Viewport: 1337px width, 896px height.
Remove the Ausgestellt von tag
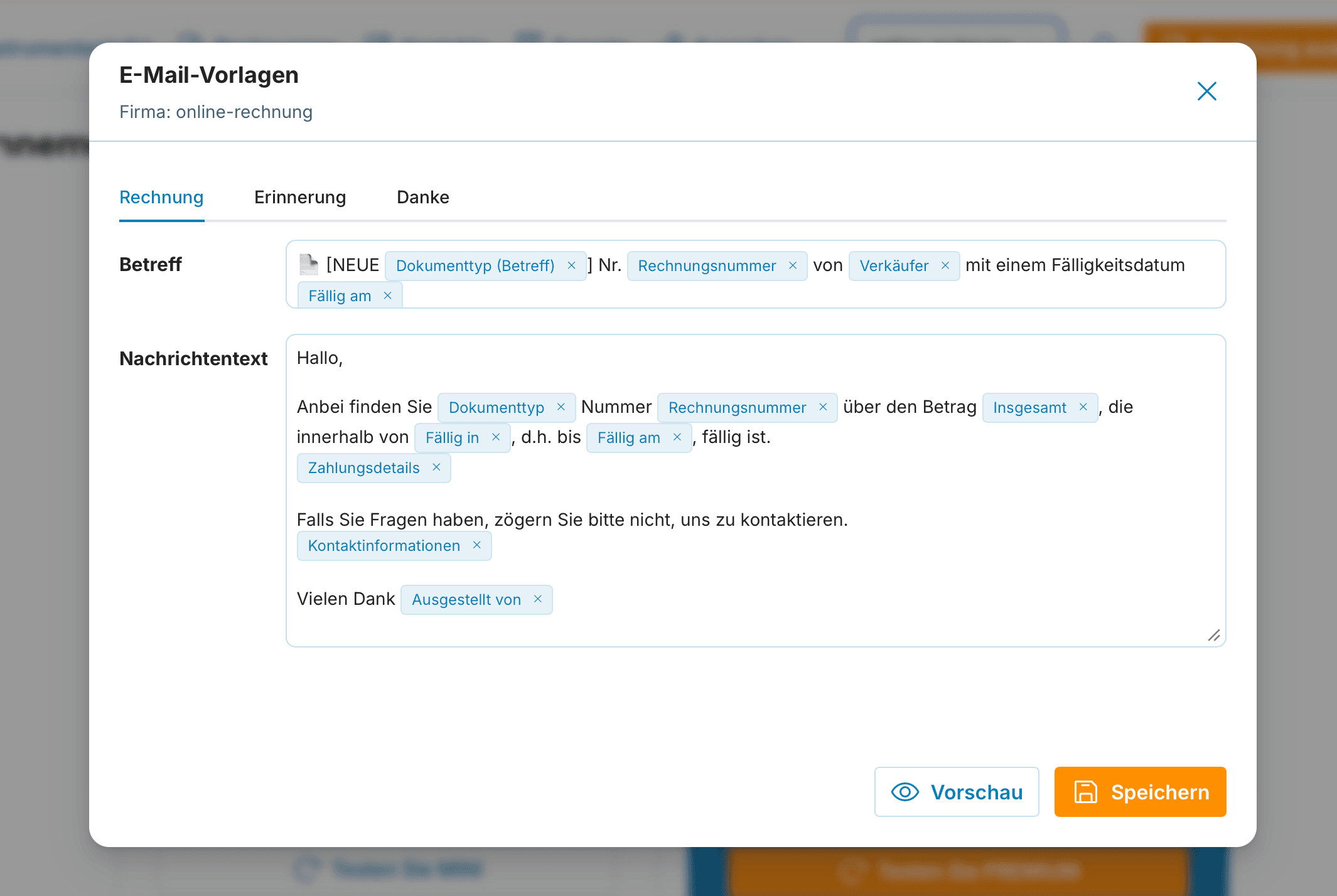538,599
